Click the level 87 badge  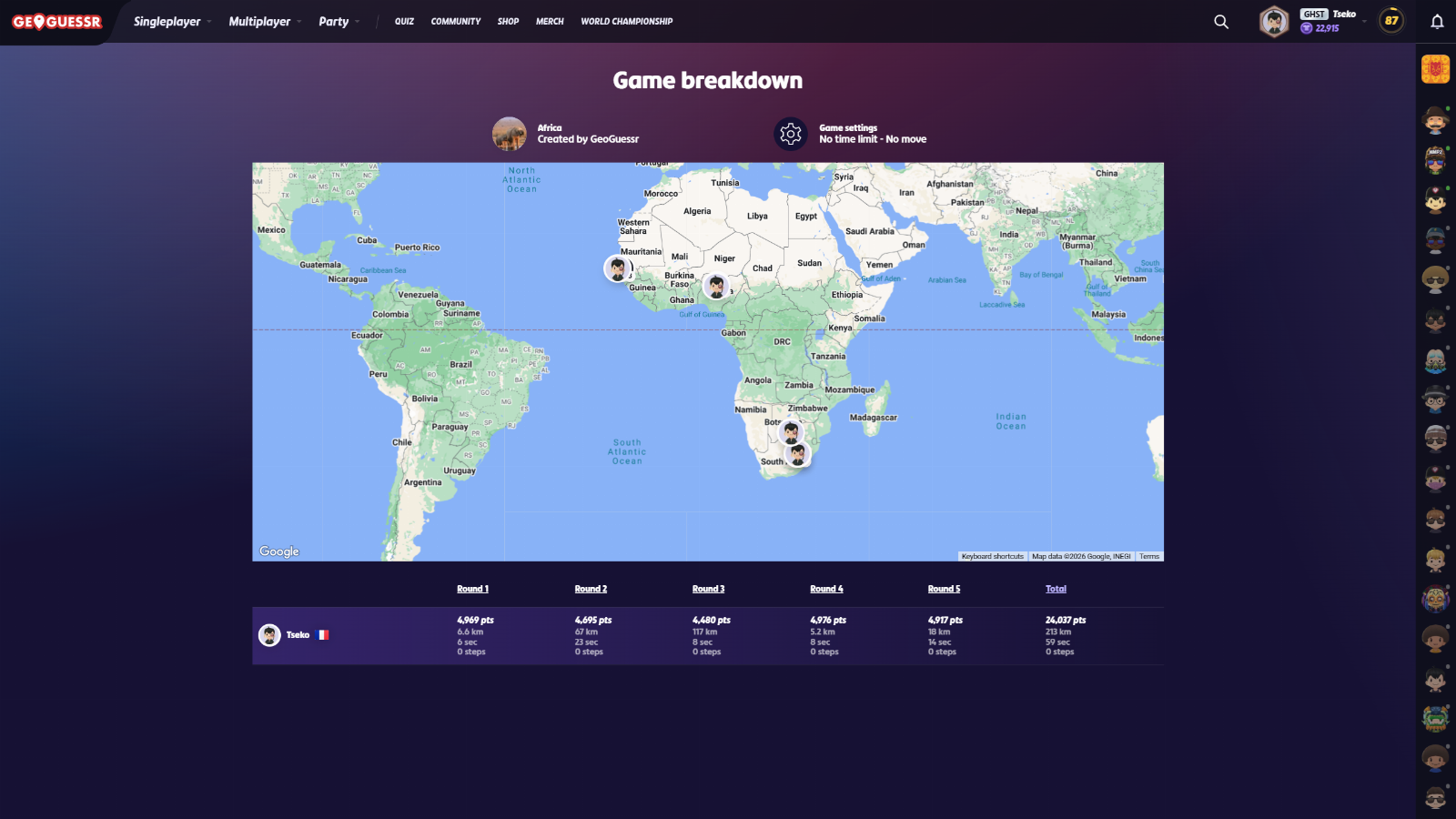(1390, 21)
